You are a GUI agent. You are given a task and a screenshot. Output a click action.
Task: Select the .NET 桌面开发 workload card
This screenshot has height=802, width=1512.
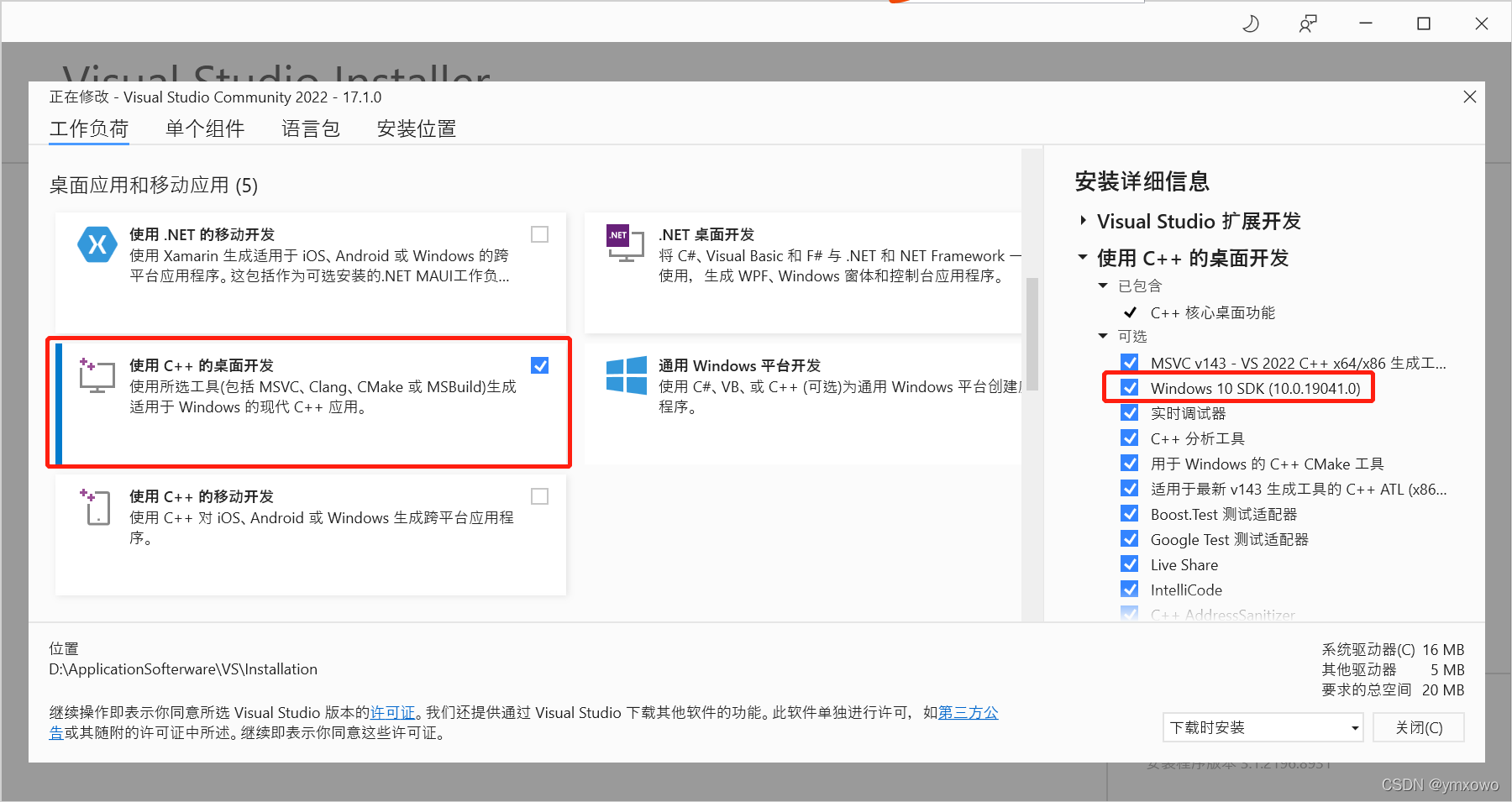pos(803,272)
